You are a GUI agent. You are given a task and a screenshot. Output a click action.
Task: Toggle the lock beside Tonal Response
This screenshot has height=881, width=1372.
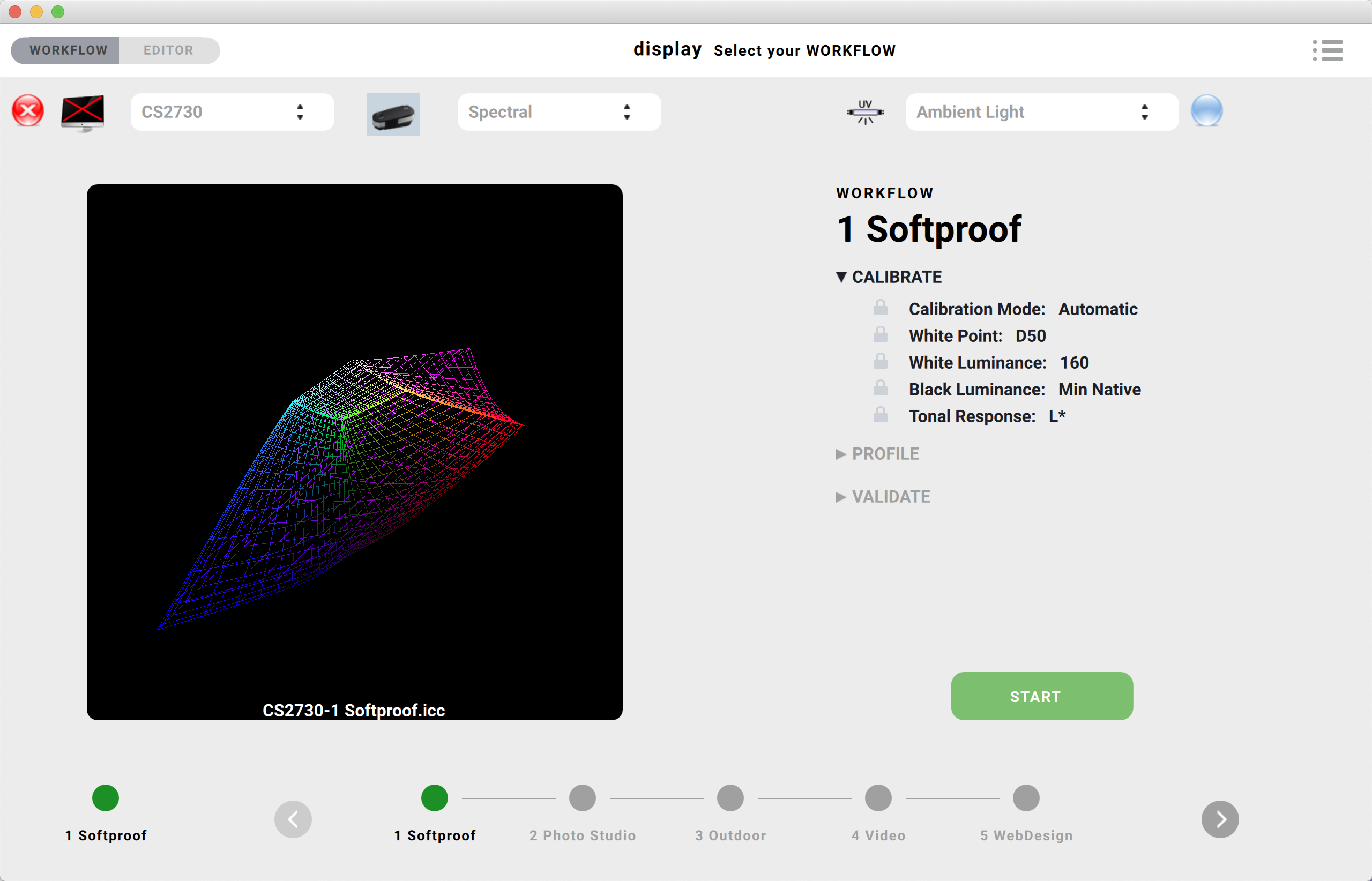pos(881,415)
